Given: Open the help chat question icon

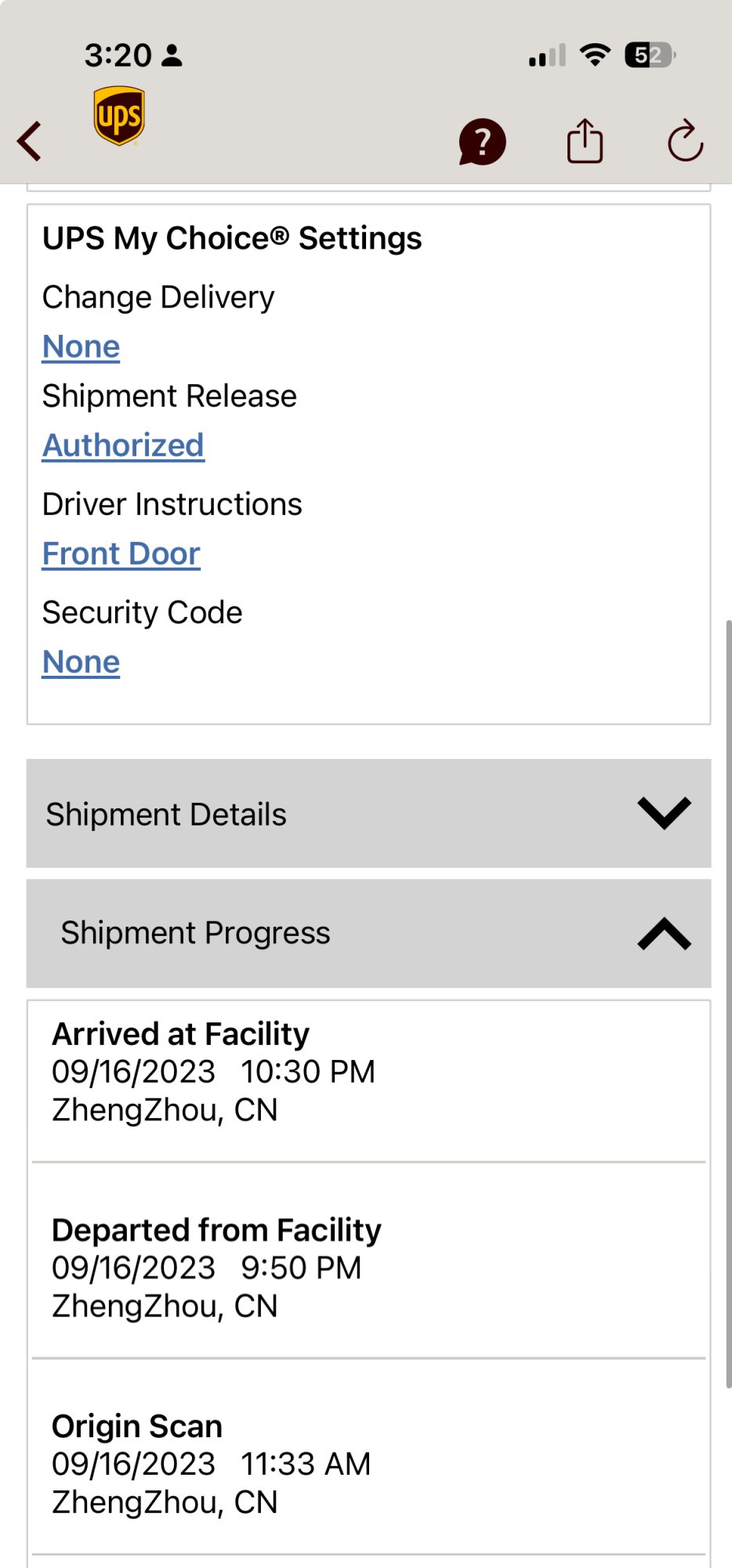Looking at the screenshot, I should coord(482,142).
